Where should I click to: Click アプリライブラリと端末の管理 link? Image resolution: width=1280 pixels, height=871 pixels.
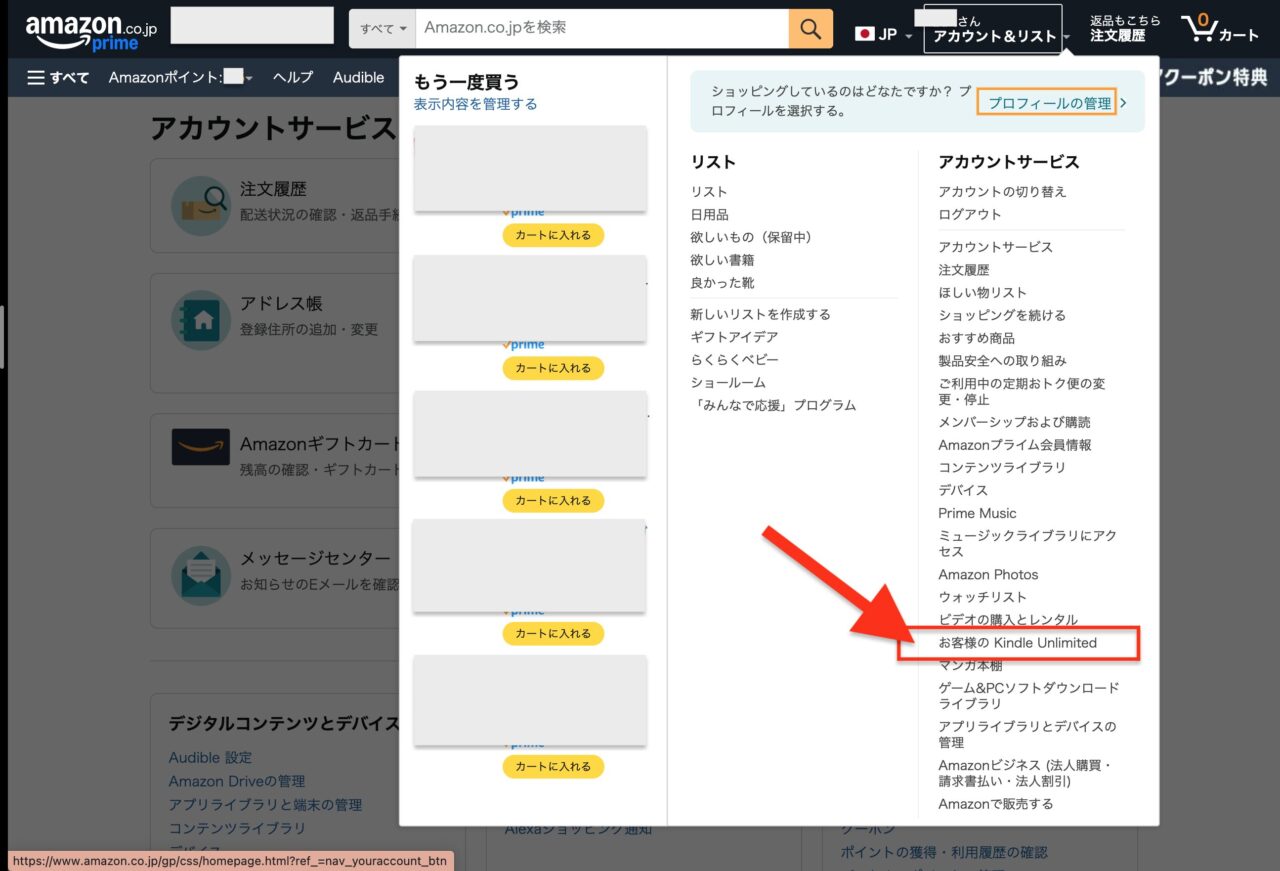(x=265, y=805)
